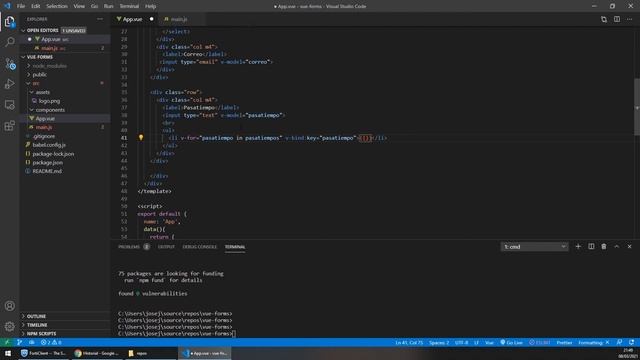Create a new terminal with plus icon
Image resolution: width=640 pixels, height=360 pixels.
[578, 247]
